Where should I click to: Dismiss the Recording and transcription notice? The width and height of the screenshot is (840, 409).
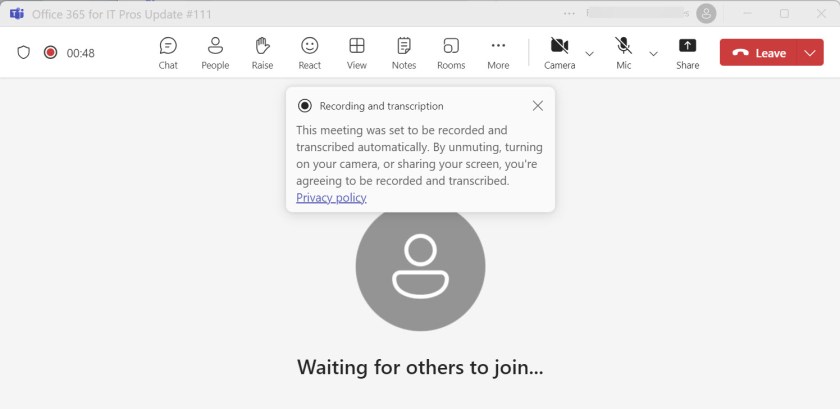pyautogui.click(x=538, y=106)
